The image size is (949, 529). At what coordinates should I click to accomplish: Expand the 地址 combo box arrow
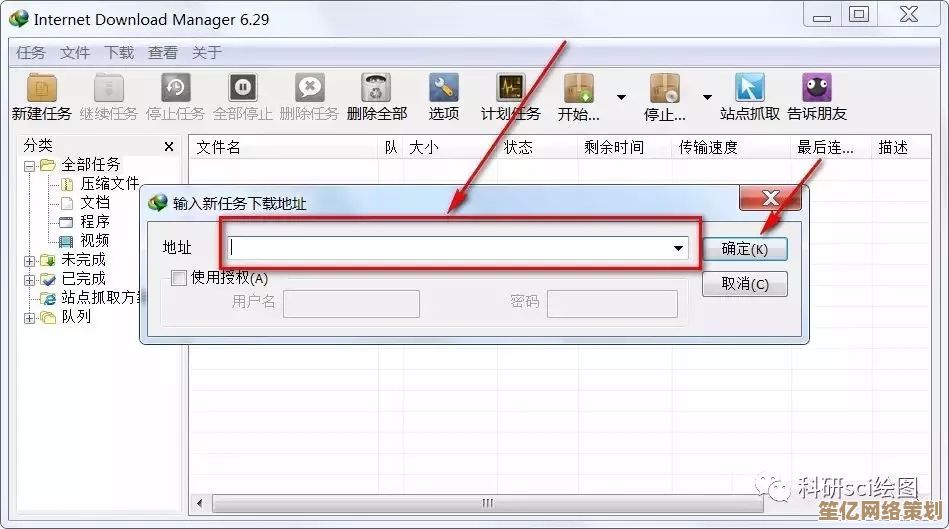coord(678,248)
